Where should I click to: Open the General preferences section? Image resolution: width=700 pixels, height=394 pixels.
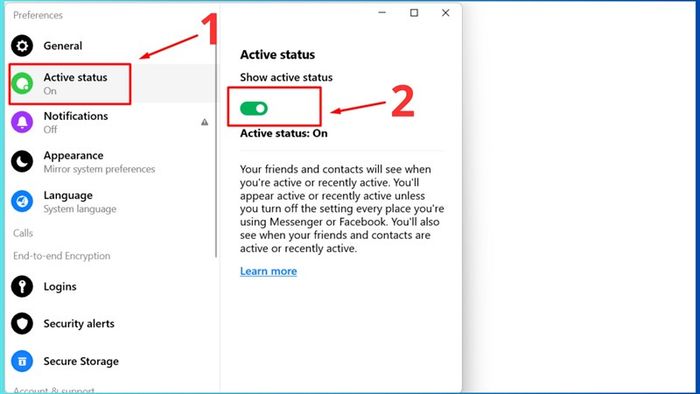[x=63, y=46]
